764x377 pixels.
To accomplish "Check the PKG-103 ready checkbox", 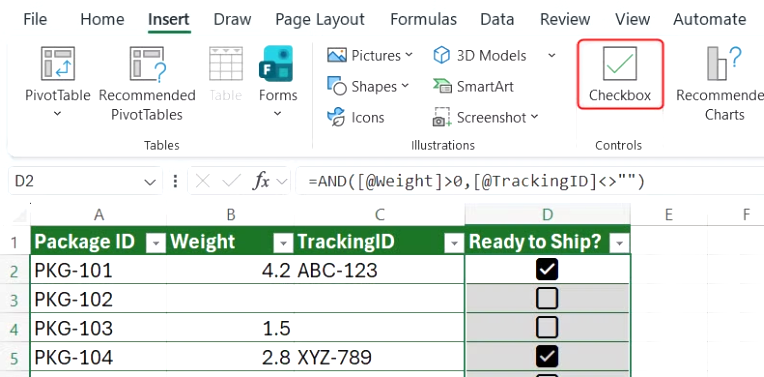I will click(x=547, y=328).
